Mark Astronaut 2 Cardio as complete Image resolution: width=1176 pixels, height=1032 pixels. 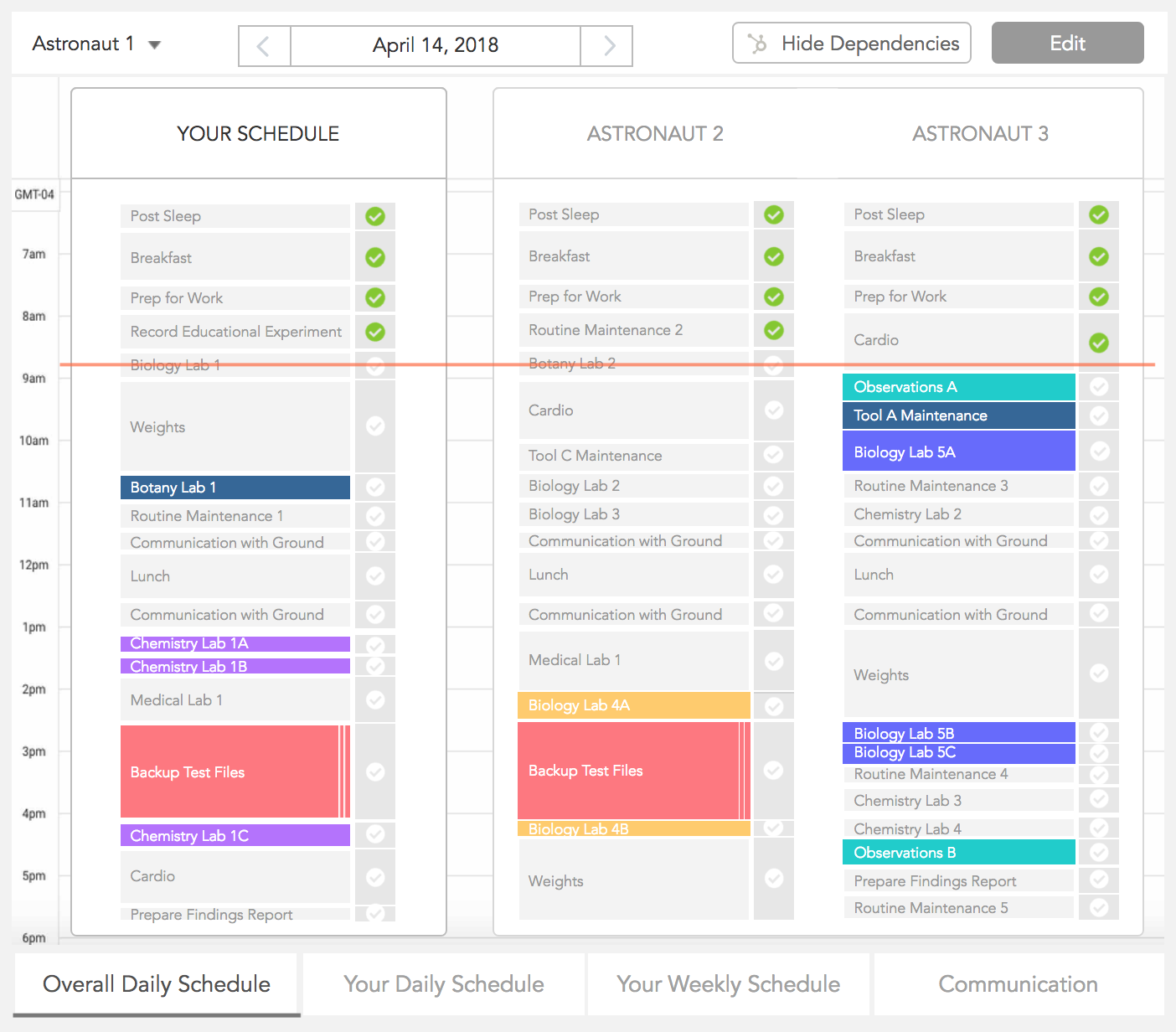click(x=774, y=410)
